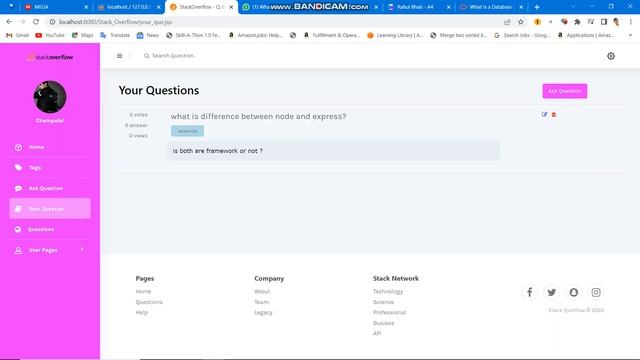
Task: Click the text 'is both are framework or not ?'
Action: pyautogui.click(x=218, y=151)
